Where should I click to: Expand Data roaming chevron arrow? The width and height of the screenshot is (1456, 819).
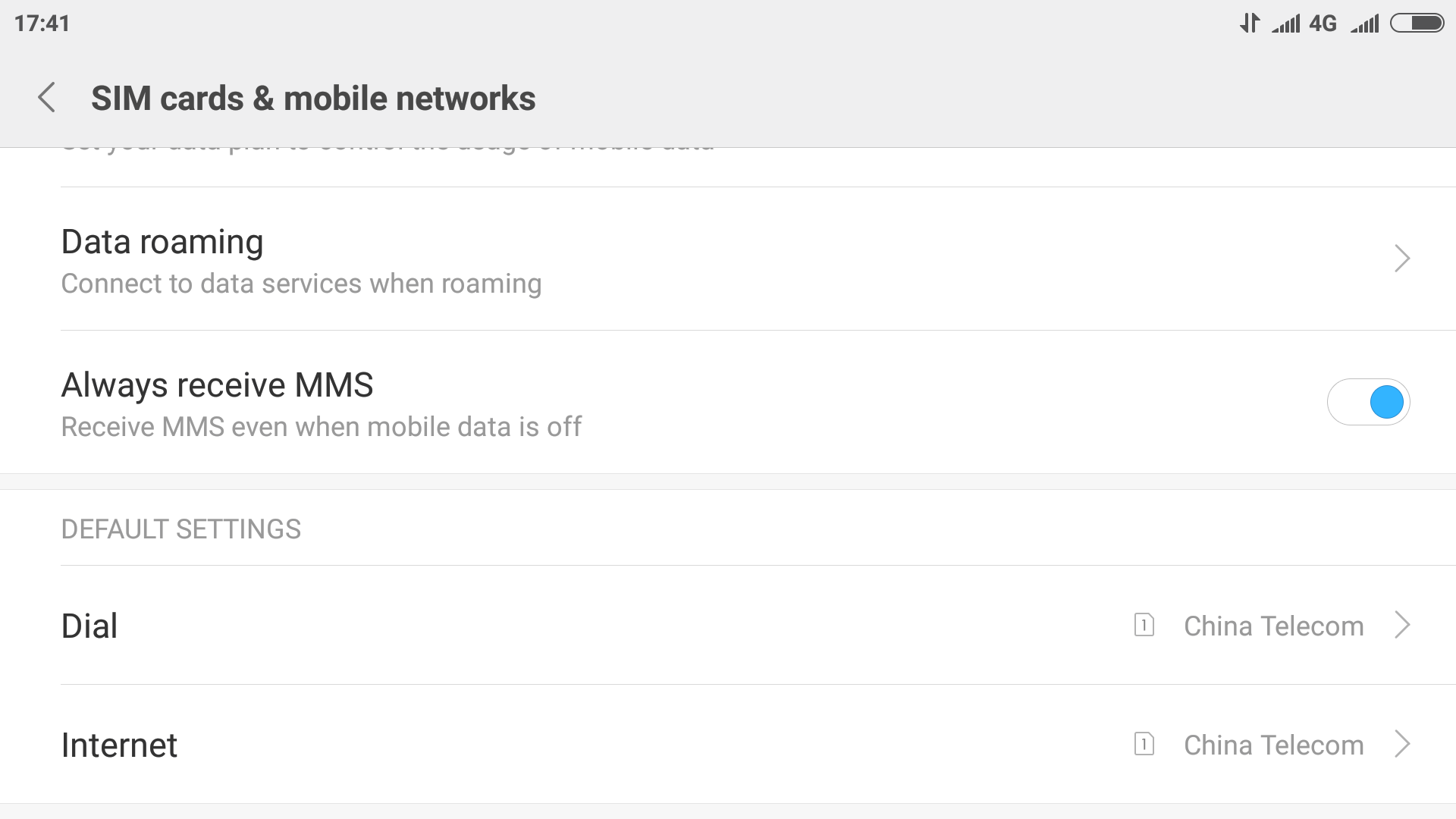tap(1402, 259)
